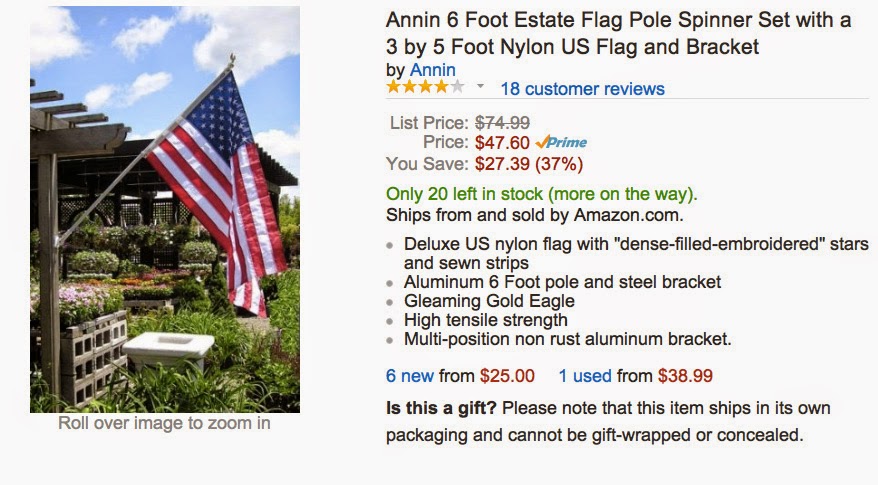Image resolution: width=878 pixels, height=485 pixels.
Task: Click the Multi-position non rust aluminum bracket bullet
Action: 568,339
